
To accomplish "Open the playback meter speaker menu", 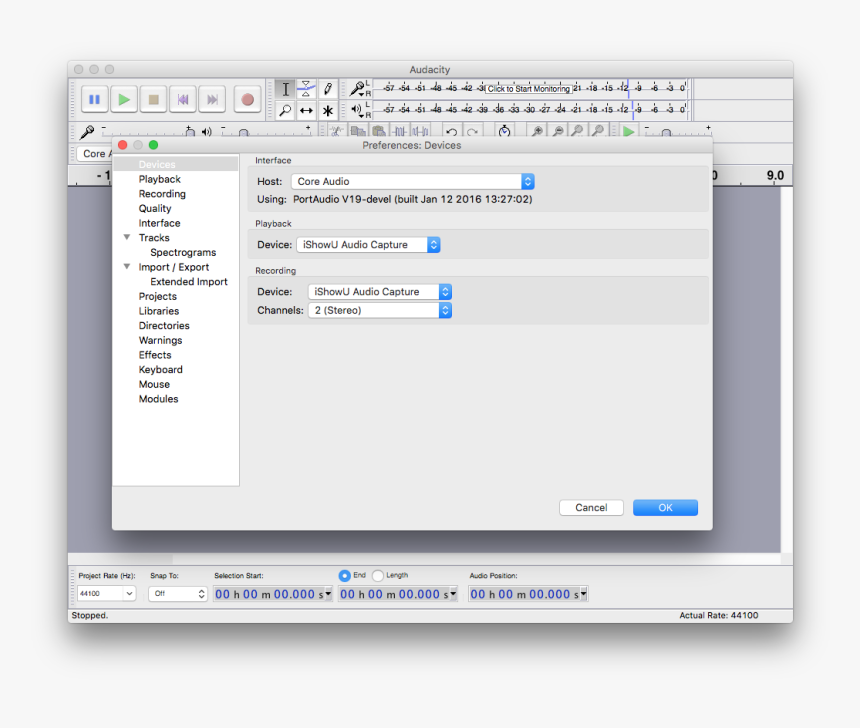I will coord(357,110).
